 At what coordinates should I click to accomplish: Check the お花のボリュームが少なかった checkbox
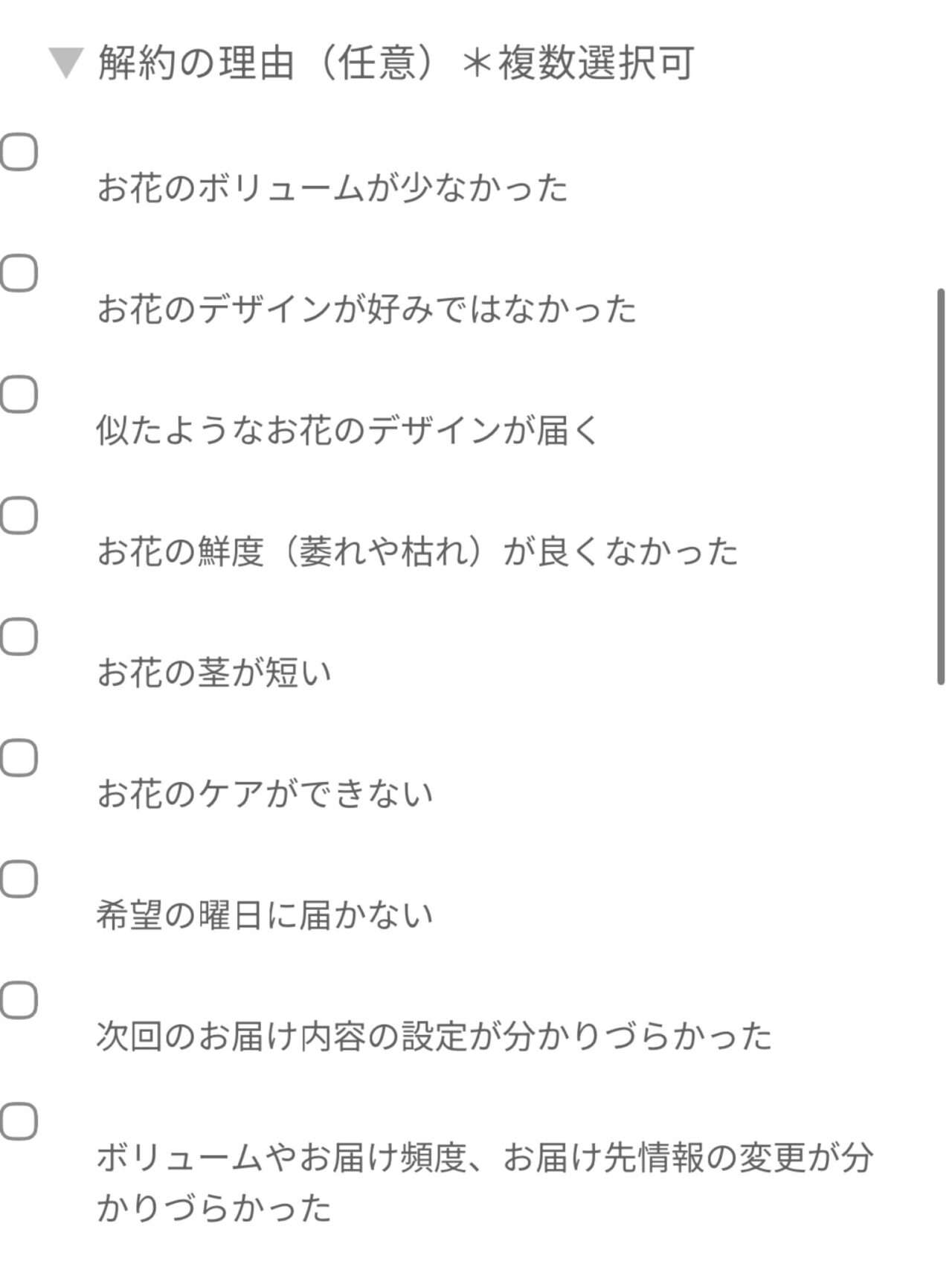tap(19, 153)
